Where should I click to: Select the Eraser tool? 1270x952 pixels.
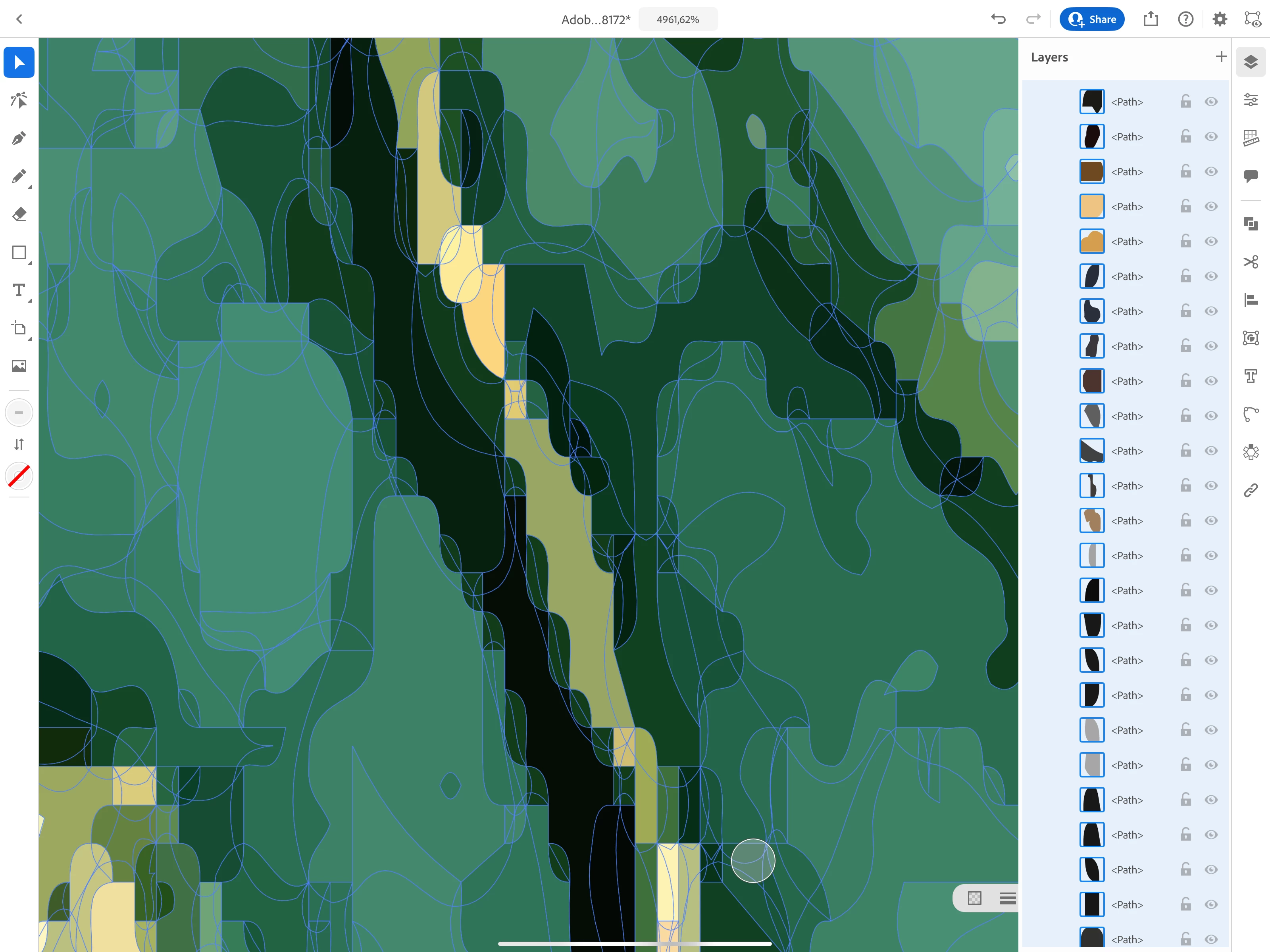click(x=19, y=214)
